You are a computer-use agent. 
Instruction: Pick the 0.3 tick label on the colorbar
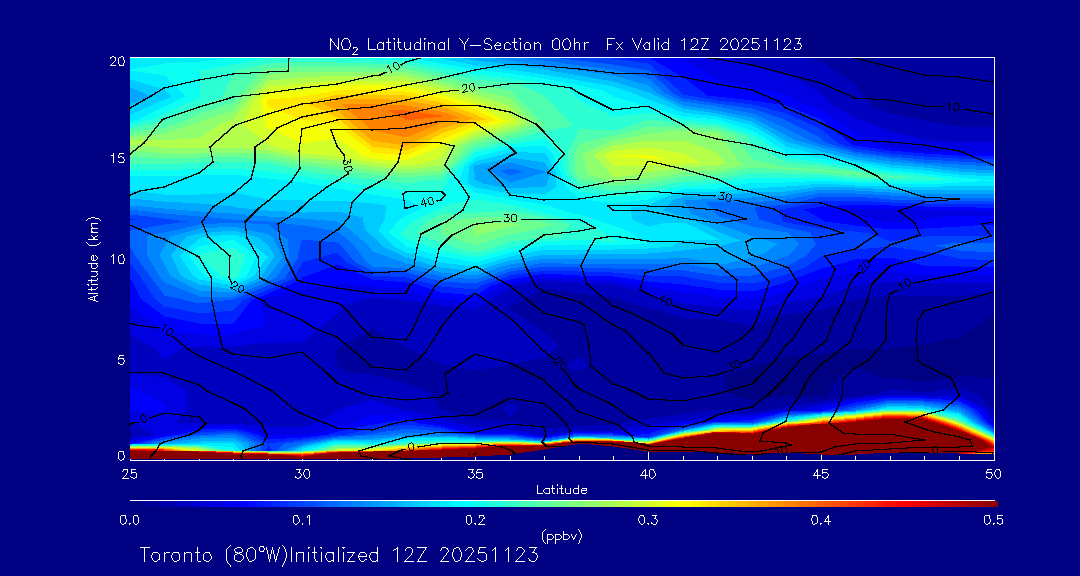pos(648,520)
